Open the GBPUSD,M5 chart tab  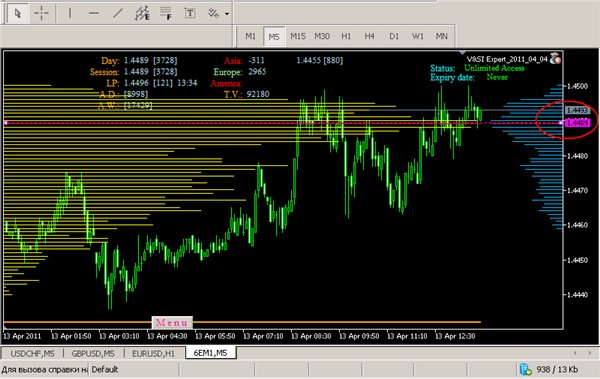tap(93, 354)
